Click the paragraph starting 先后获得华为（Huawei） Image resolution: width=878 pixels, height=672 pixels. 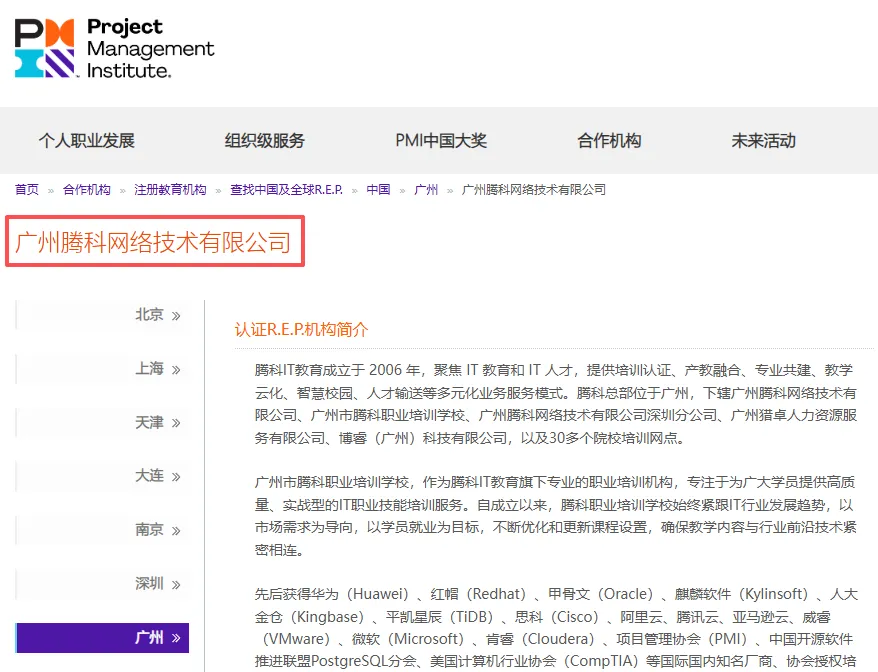(555, 628)
